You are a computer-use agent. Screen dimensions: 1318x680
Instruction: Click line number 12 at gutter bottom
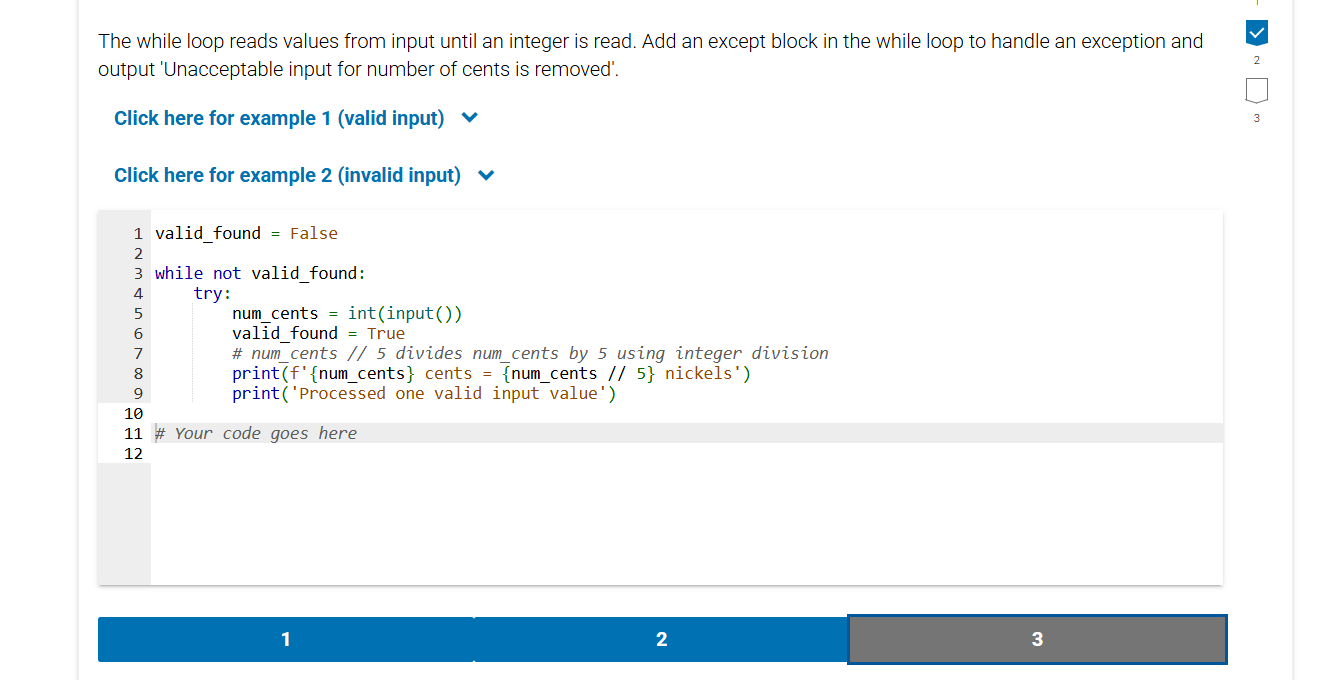[x=131, y=453]
